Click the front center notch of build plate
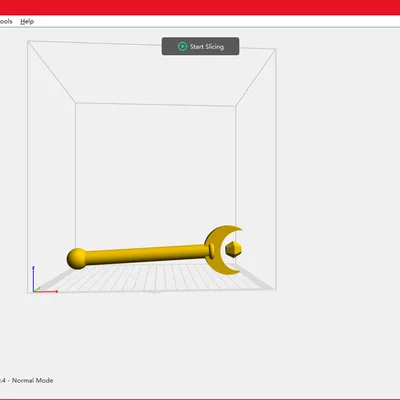 [155, 292]
